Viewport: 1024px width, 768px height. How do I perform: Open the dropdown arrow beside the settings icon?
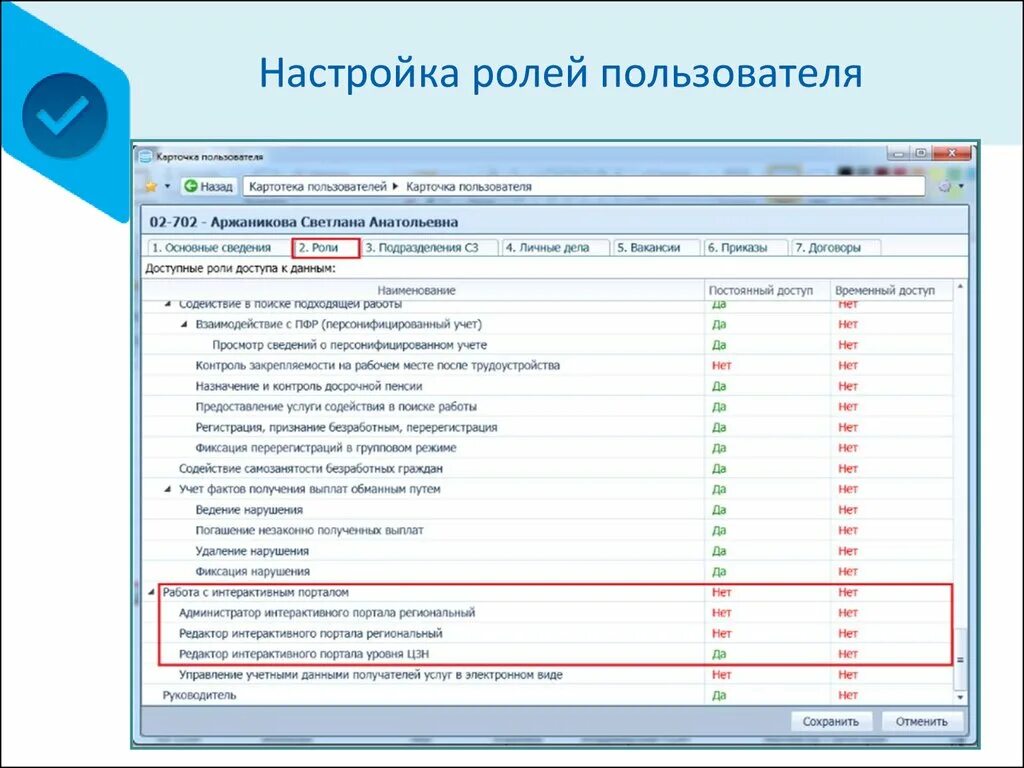961,187
